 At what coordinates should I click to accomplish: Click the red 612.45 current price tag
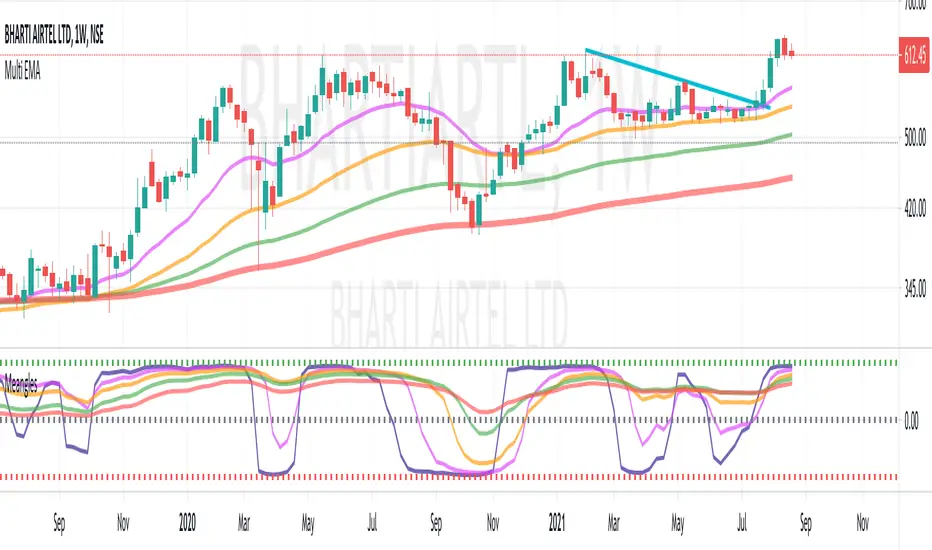pos(915,55)
